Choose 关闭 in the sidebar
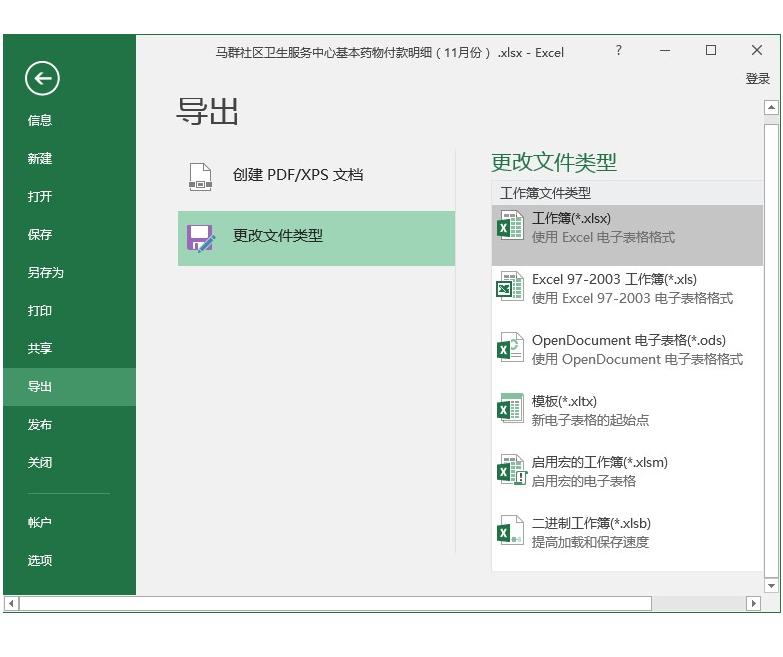The image size is (783, 657). coord(39,463)
